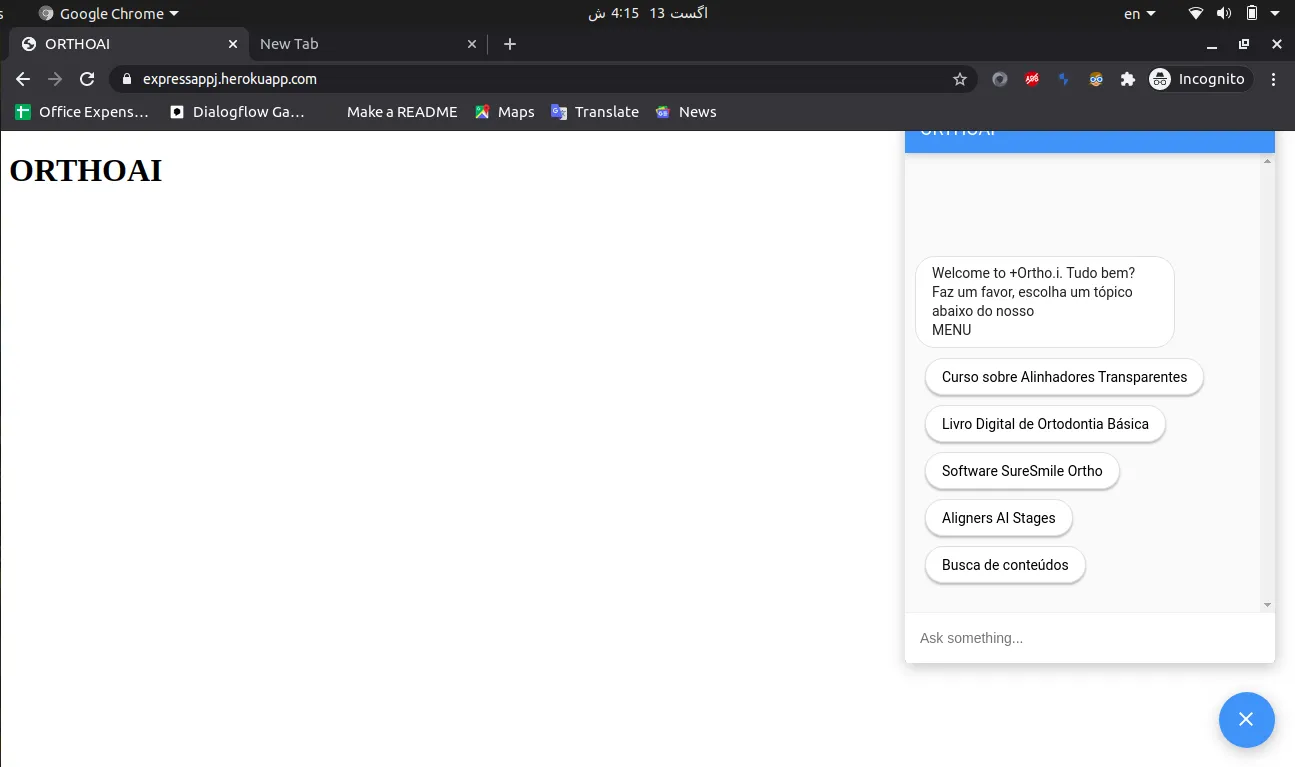This screenshot has height=767, width=1295.
Task: Open a new browser tab
Action: tap(510, 44)
